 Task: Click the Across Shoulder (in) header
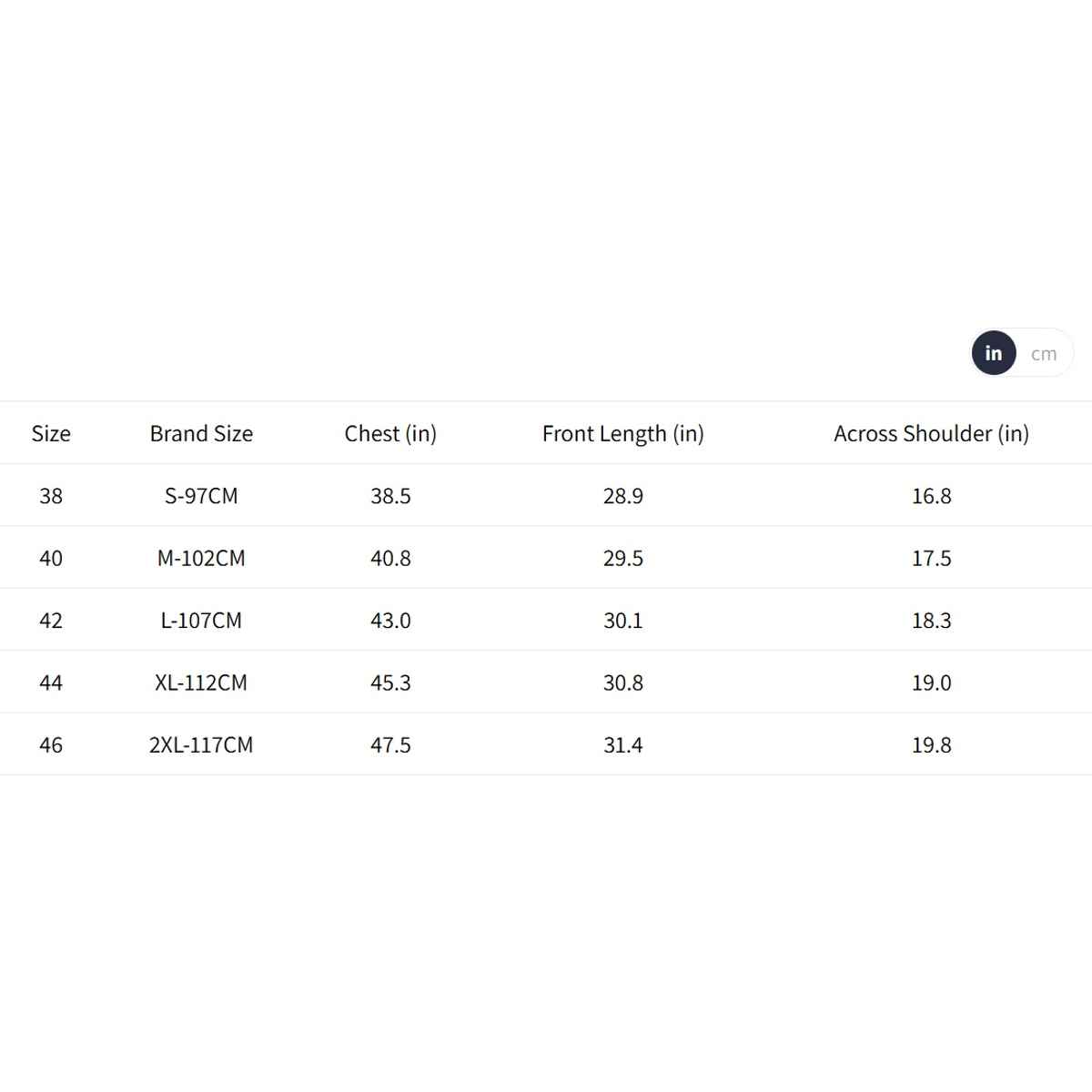pyautogui.click(x=931, y=434)
